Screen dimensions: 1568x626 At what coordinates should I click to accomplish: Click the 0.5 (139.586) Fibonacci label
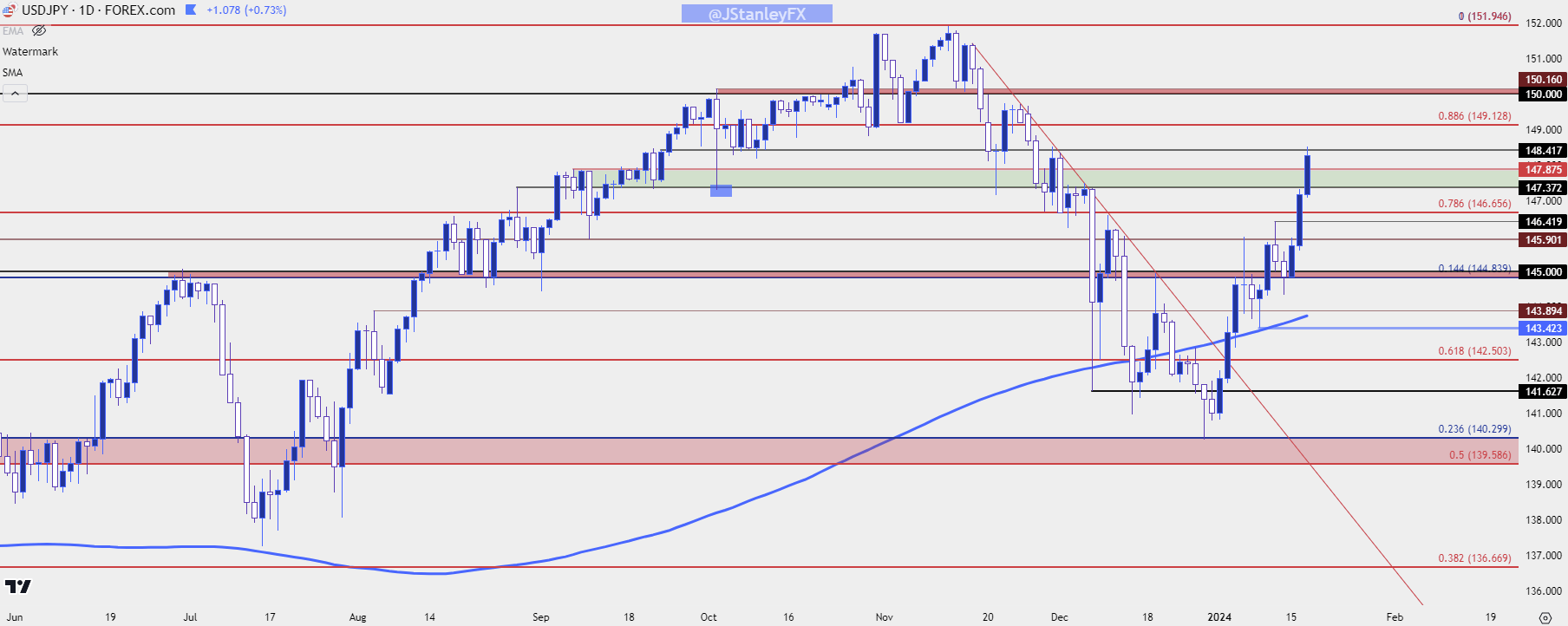[1480, 455]
